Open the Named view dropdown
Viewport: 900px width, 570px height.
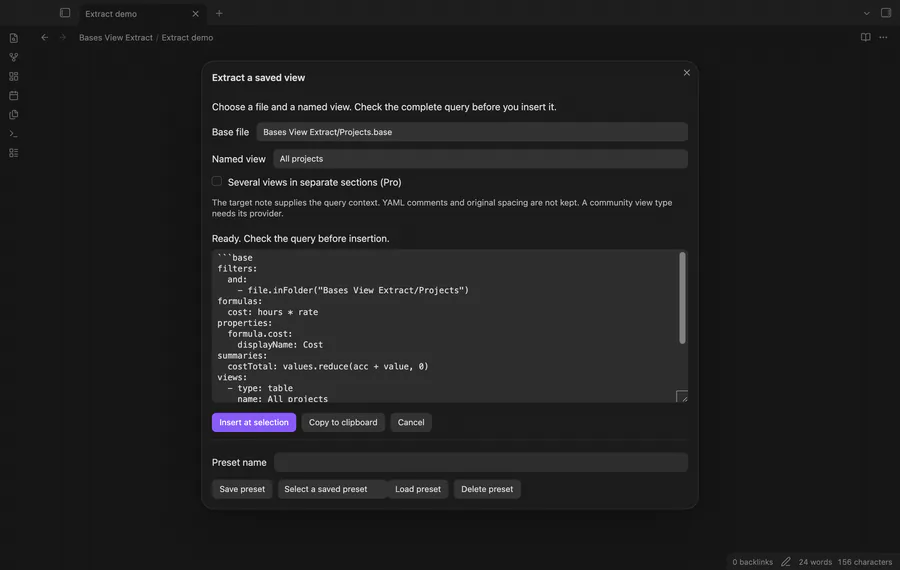coord(480,159)
